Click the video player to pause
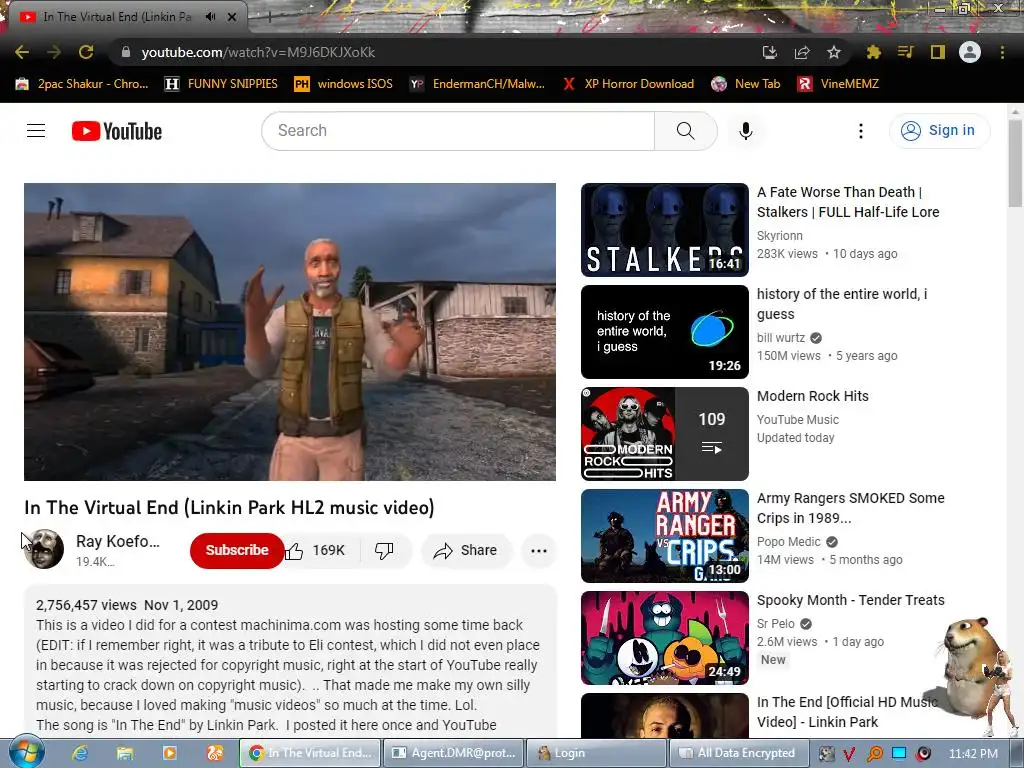1024x768 pixels. (290, 332)
